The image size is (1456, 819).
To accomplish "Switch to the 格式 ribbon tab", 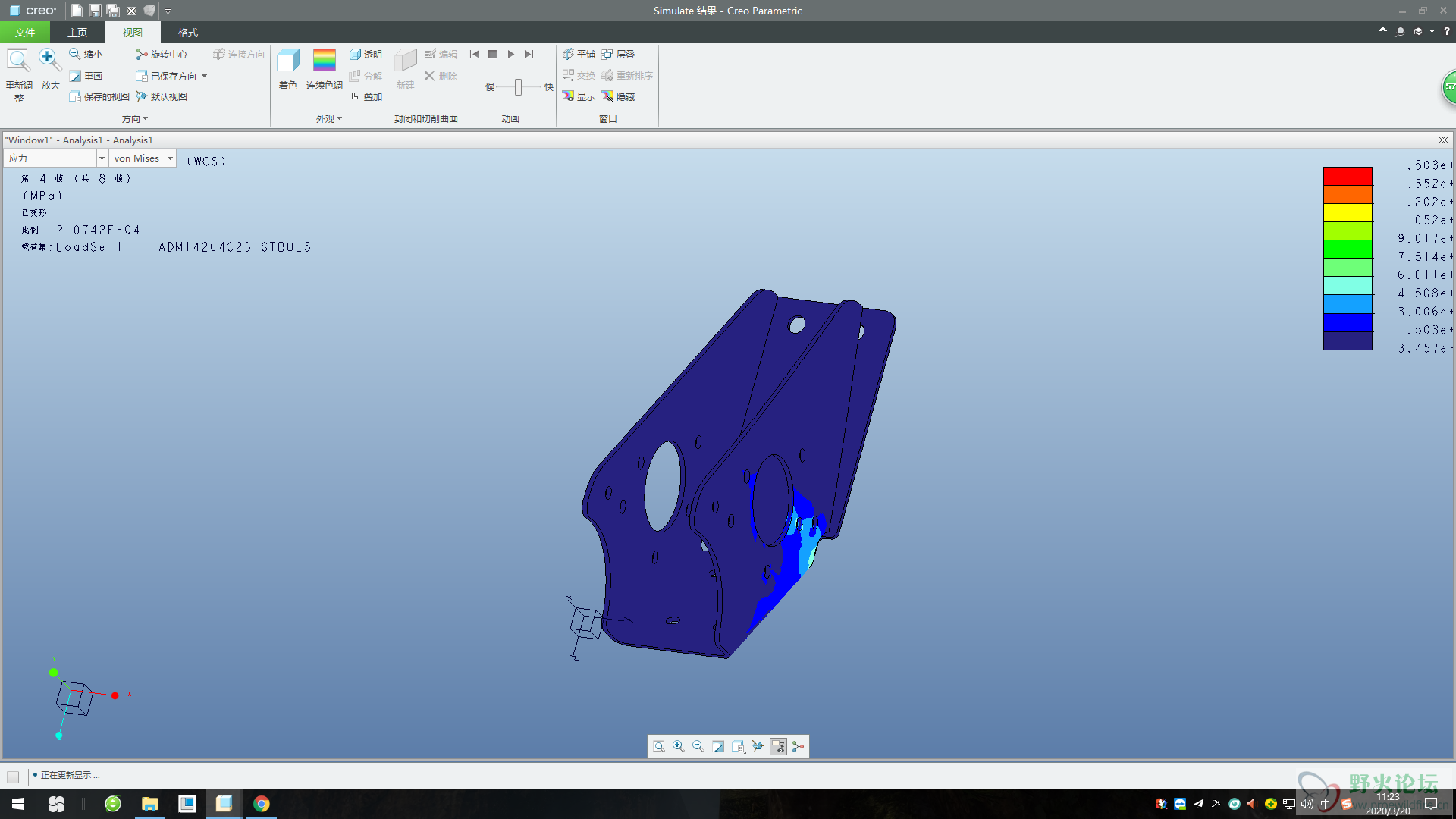I will (187, 33).
